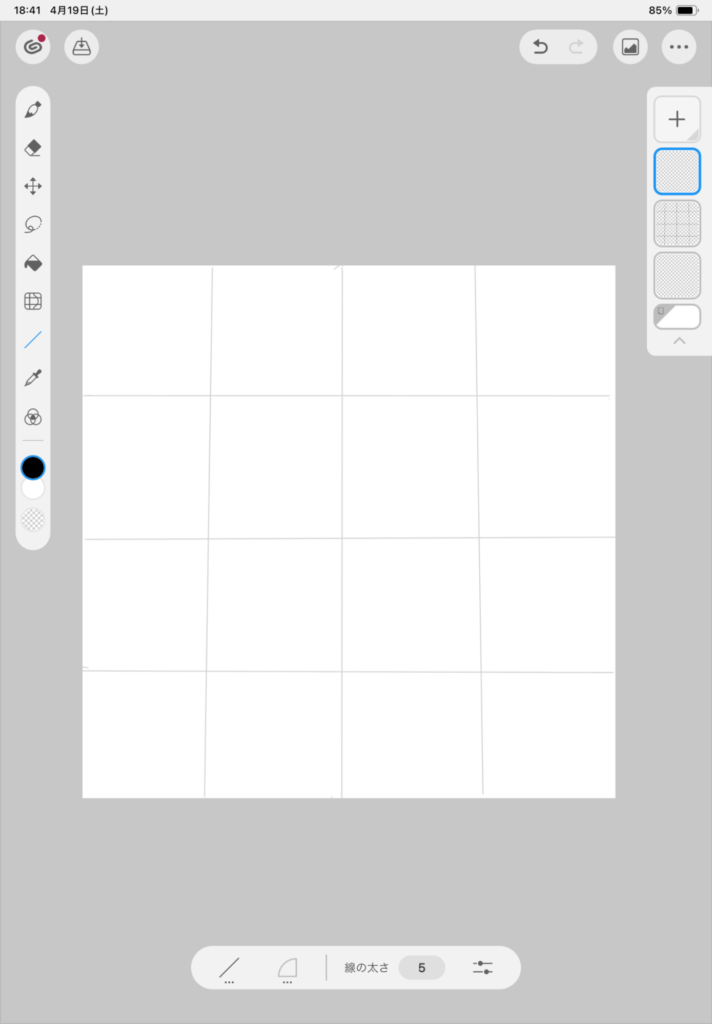Open the color mixing circles tool
712x1024 pixels.
pos(33,417)
